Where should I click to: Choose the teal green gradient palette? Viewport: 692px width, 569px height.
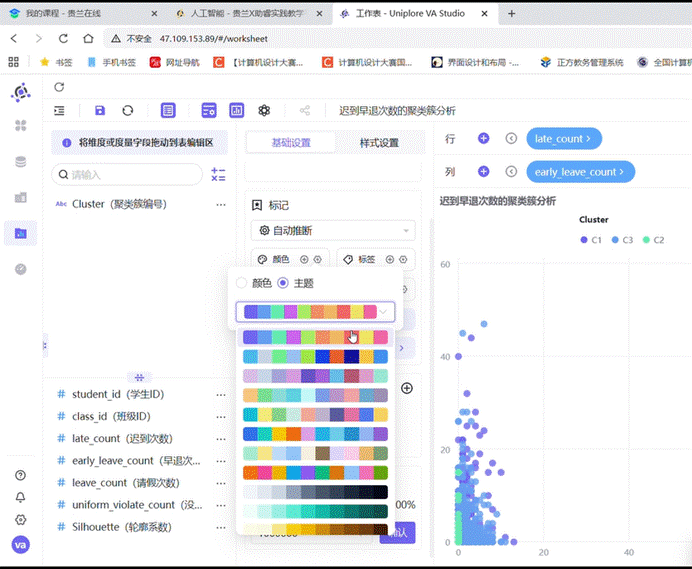click(x=315, y=512)
